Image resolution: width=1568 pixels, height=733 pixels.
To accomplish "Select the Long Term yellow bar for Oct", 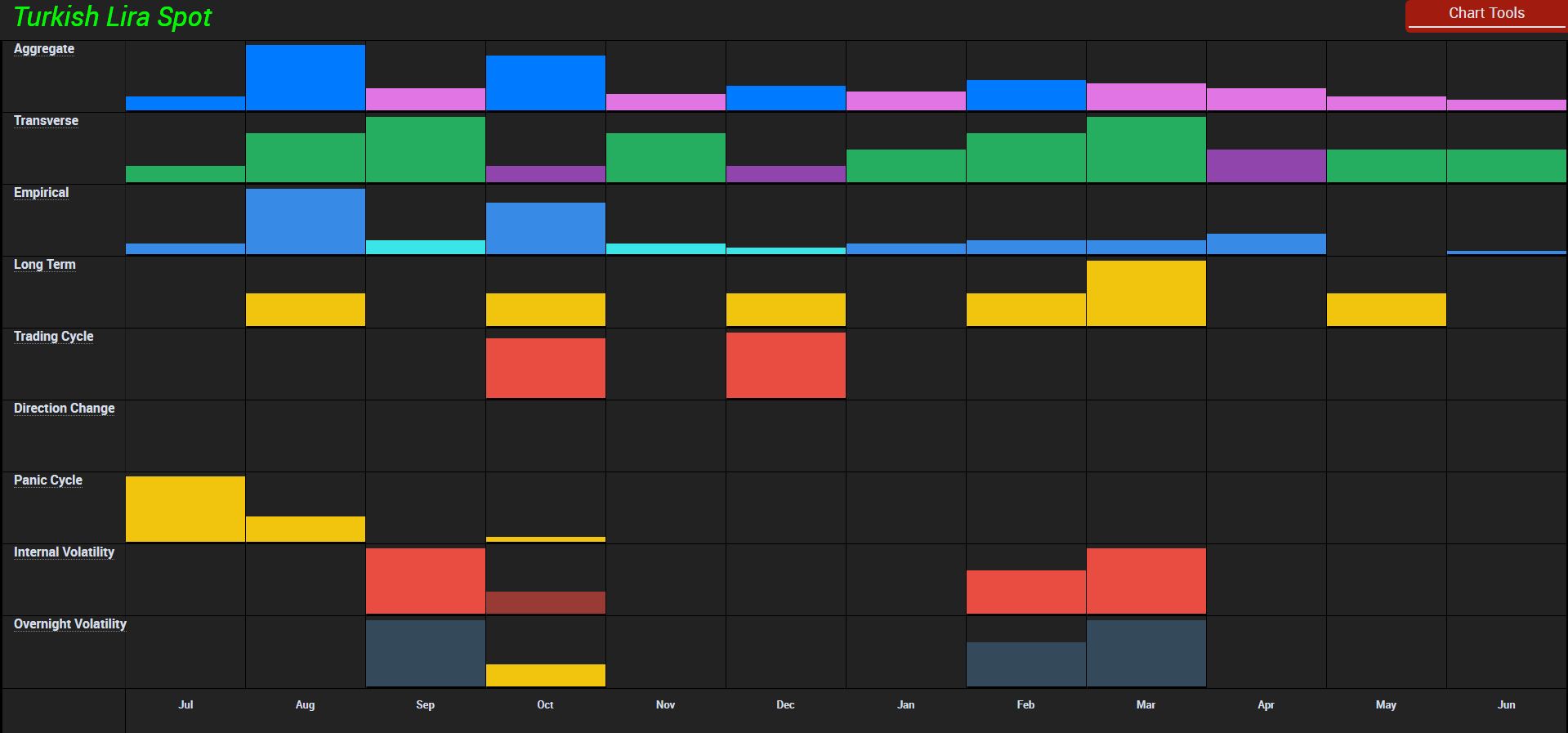I will [x=546, y=310].
